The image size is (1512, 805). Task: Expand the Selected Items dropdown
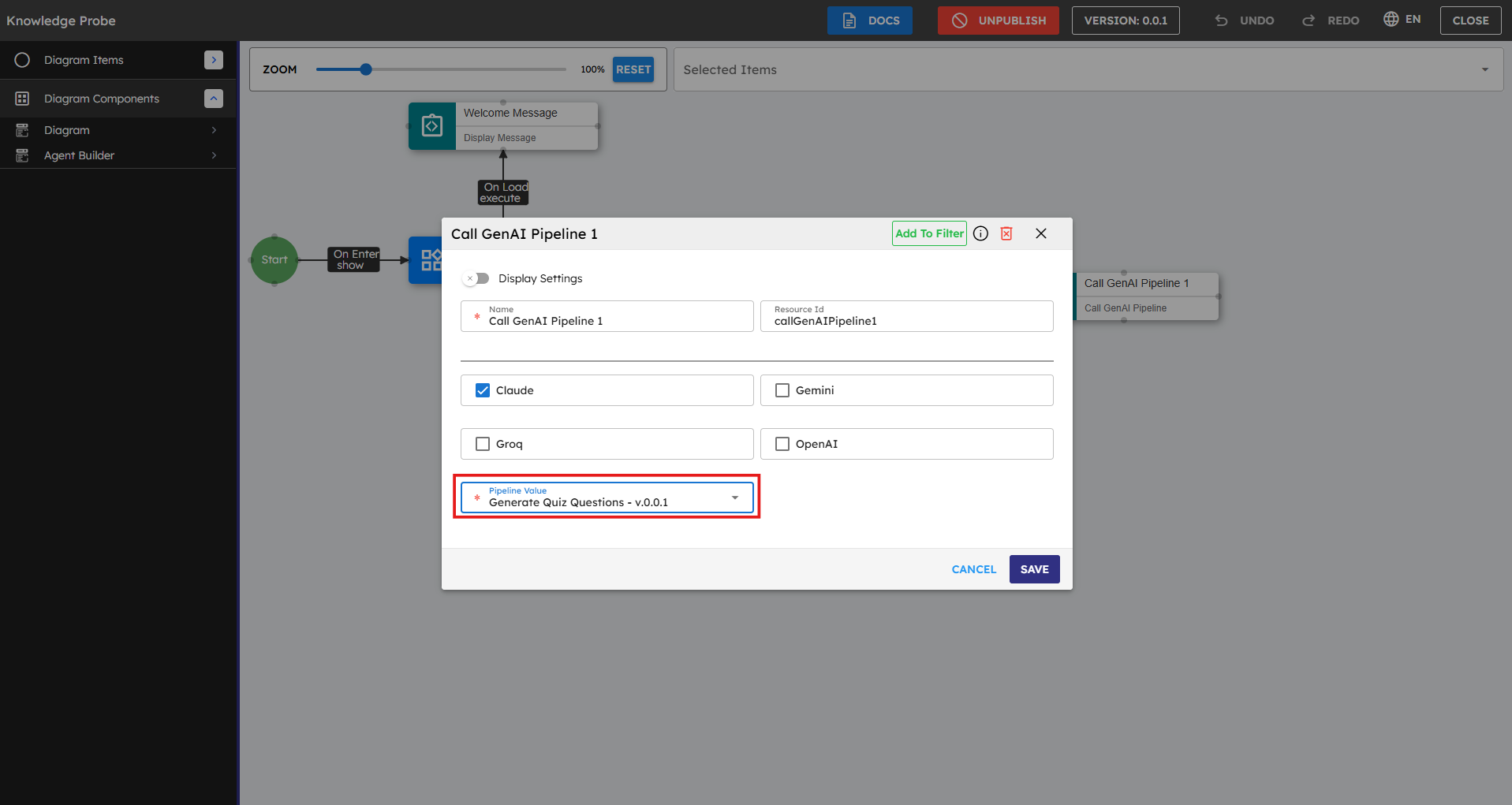[1484, 69]
